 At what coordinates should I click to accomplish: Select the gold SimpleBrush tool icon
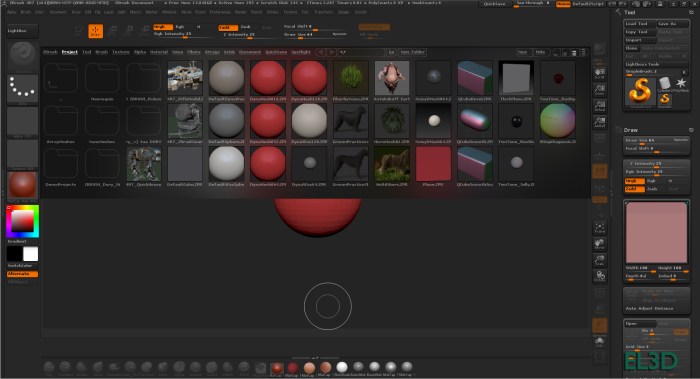pyautogui.click(x=640, y=92)
